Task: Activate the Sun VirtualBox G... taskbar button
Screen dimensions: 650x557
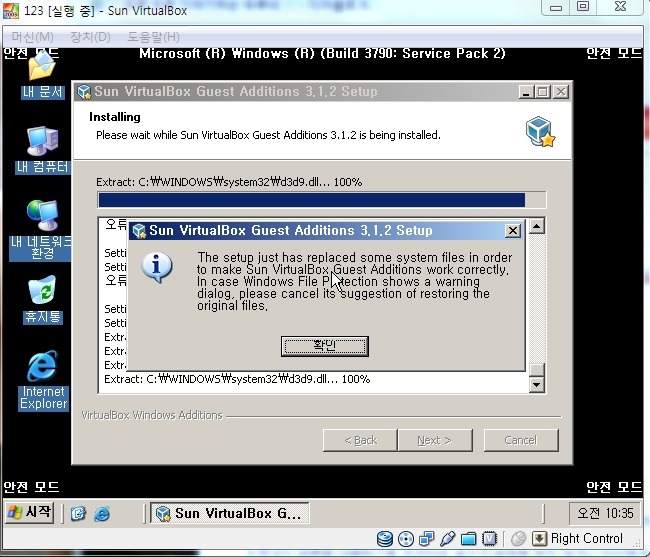Action: tap(229, 513)
